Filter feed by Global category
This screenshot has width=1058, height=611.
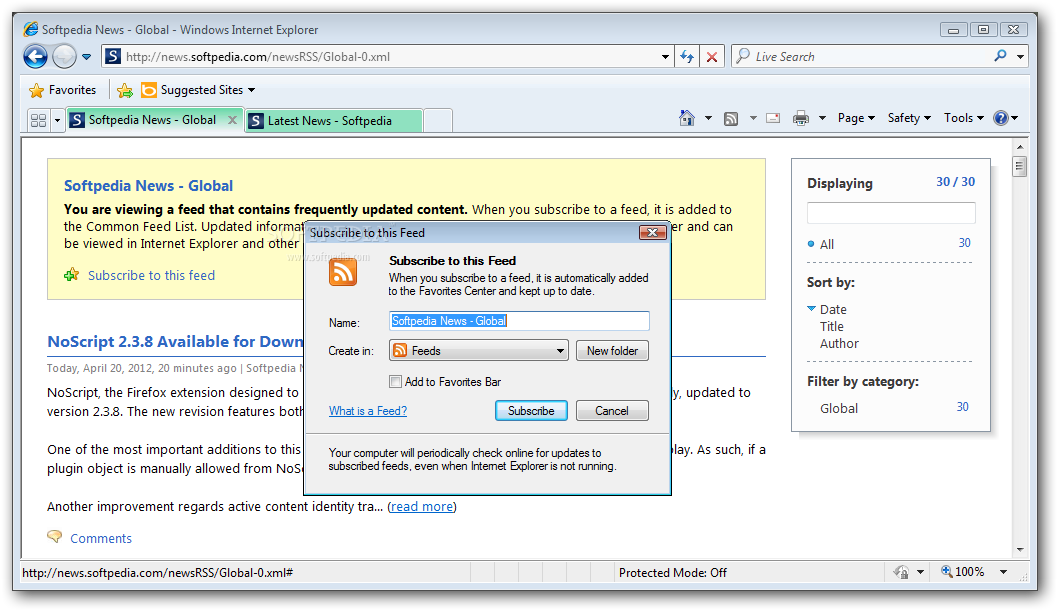[x=839, y=409]
